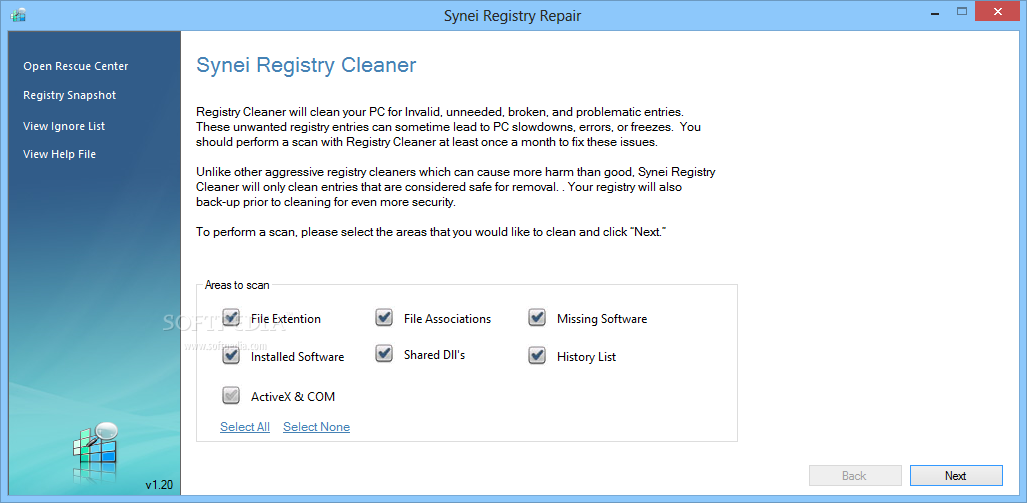Screen dimensions: 1027x503
Task: Click the Synei Registry Repair title text
Action: pyautogui.click(x=512, y=16)
